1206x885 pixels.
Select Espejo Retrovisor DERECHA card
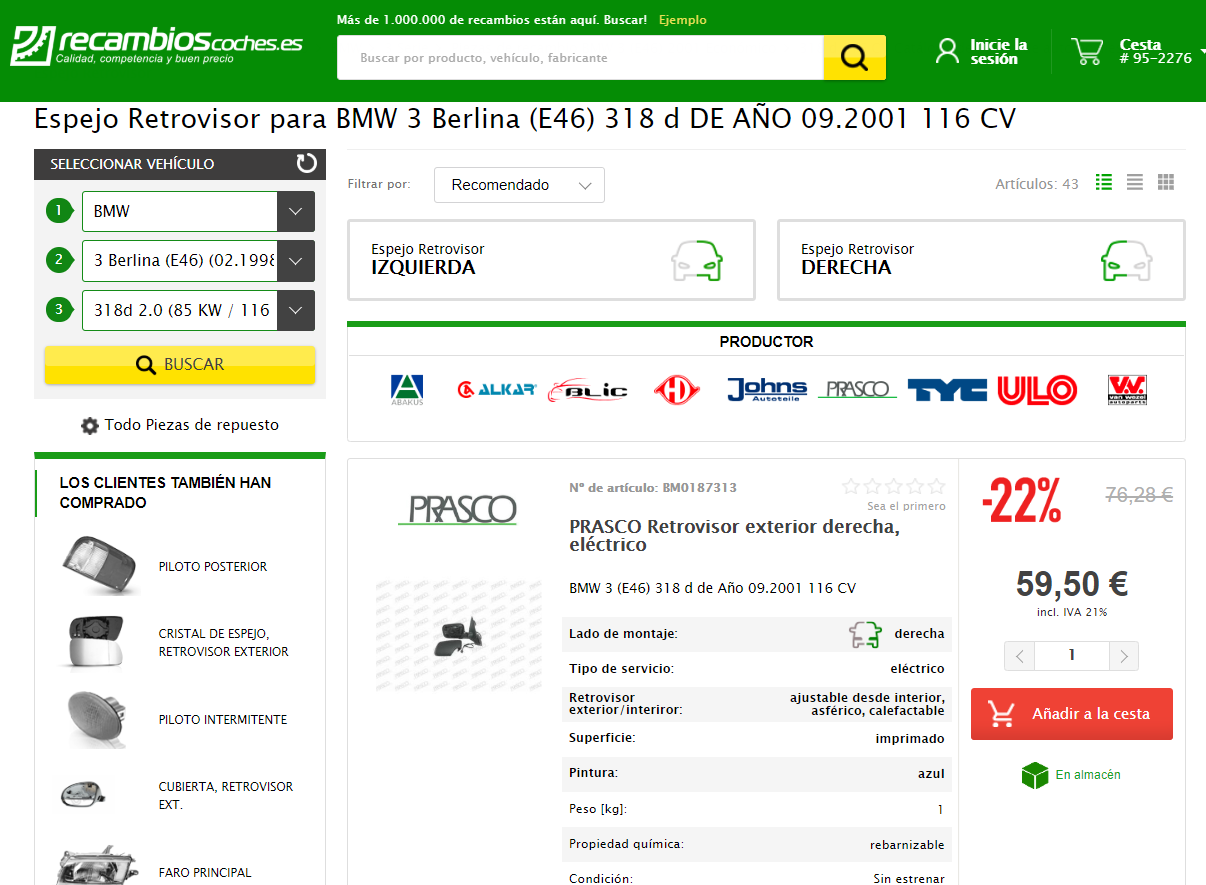[x=981, y=260]
